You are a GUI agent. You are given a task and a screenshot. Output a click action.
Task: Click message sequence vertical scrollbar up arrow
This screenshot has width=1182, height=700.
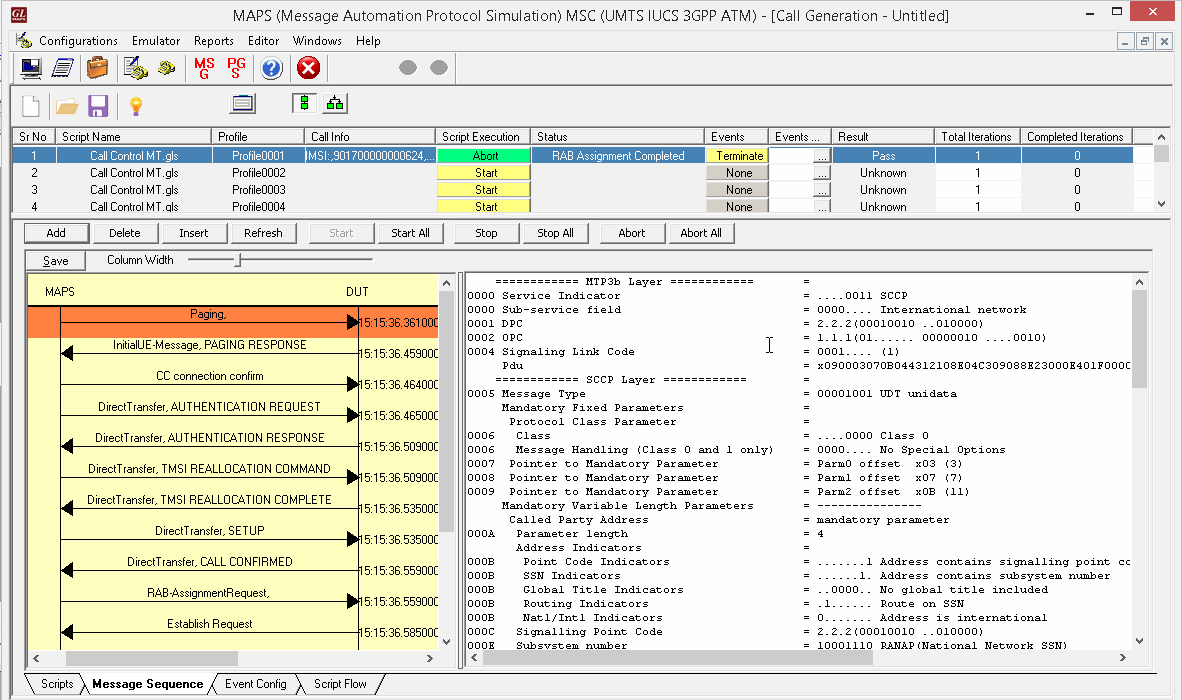point(446,283)
